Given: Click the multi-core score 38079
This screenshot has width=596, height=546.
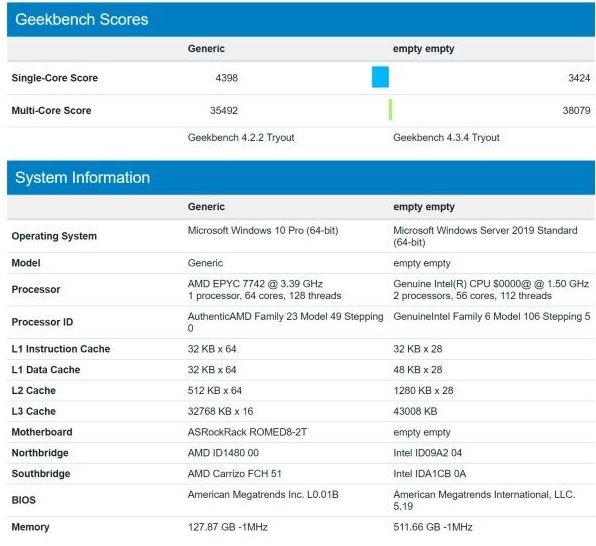Looking at the screenshot, I should coord(576,110).
